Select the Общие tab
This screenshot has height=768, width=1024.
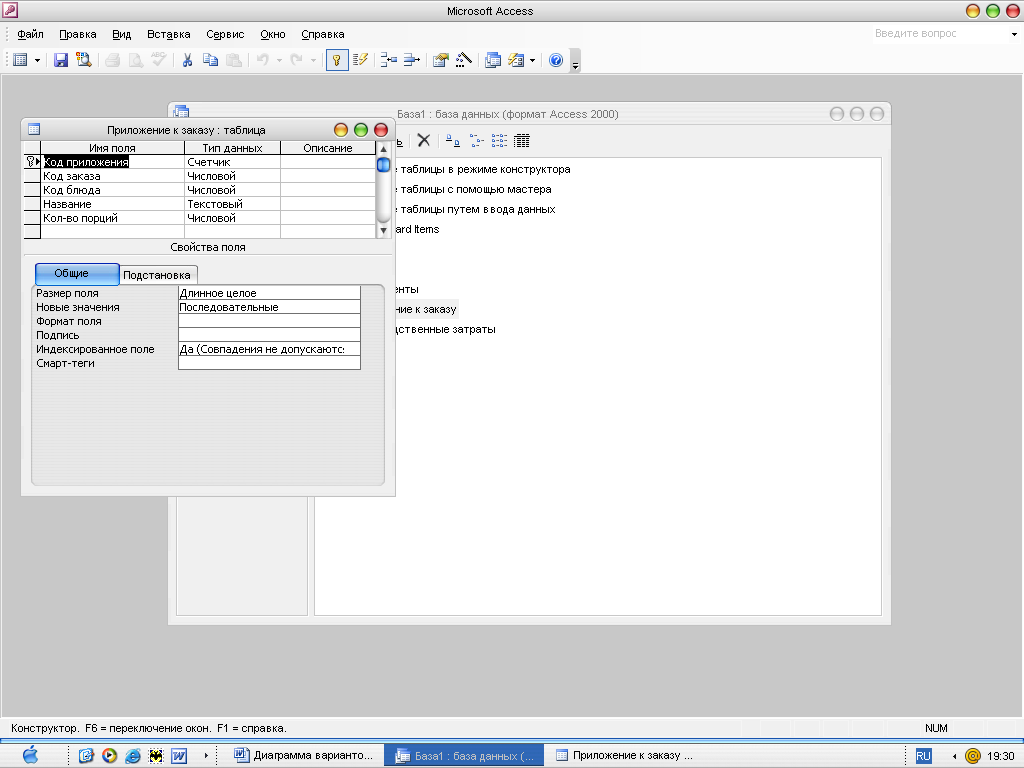point(77,274)
